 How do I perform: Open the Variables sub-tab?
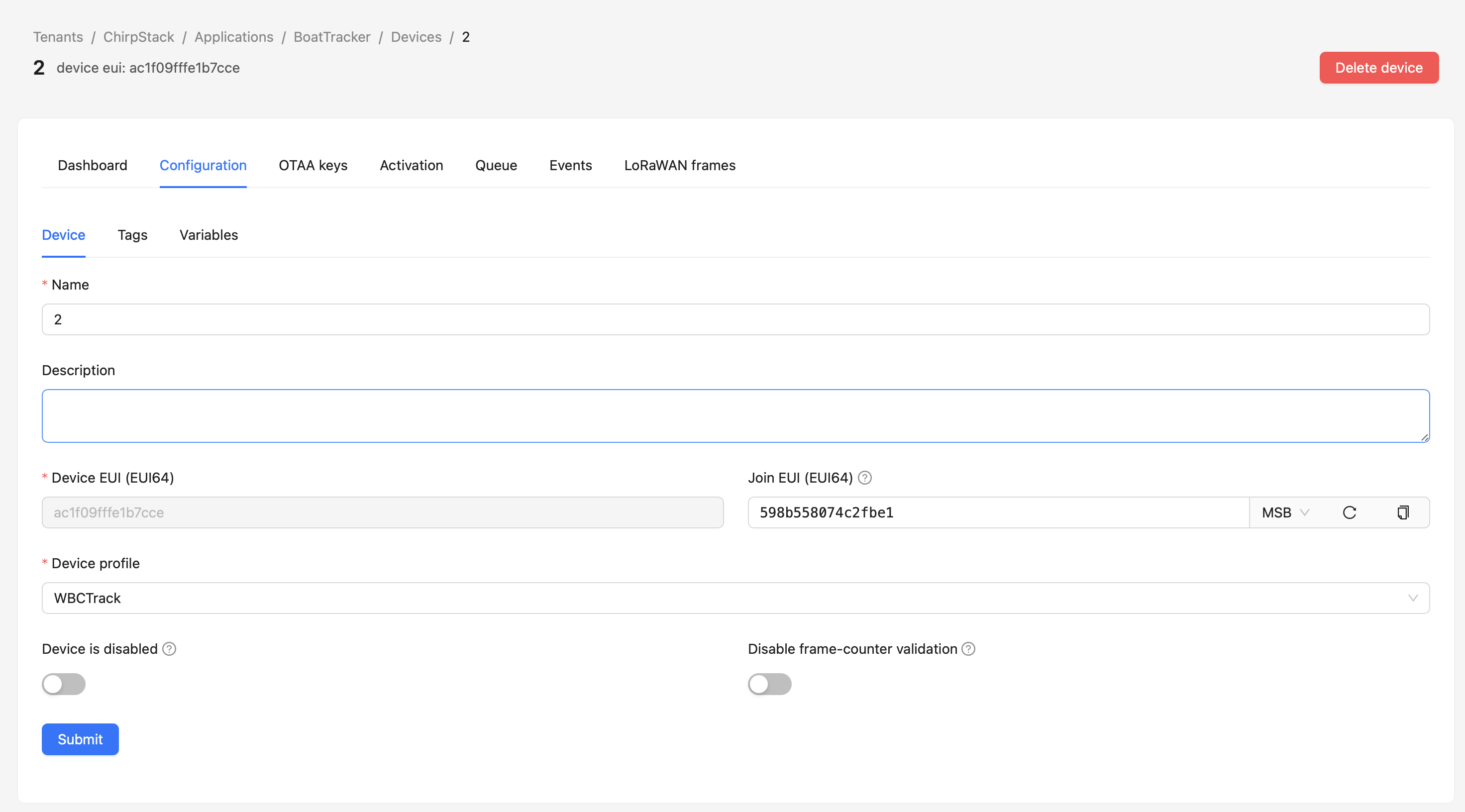[x=209, y=235]
